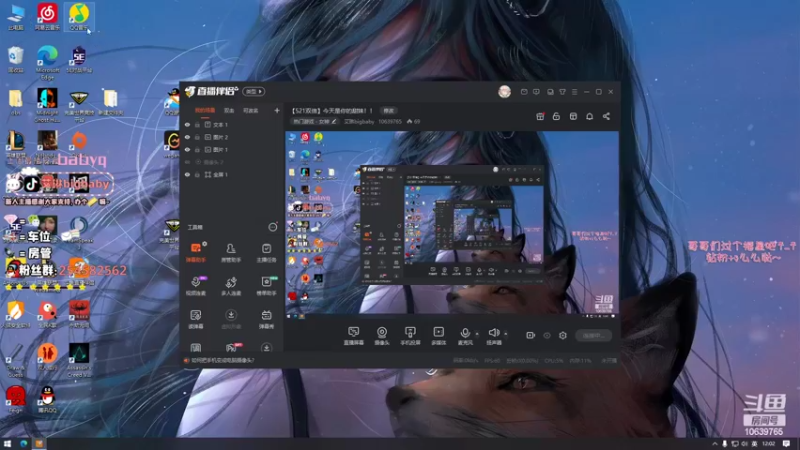Edit the 热门游戏 category tag
Image resolution: width=800 pixels, height=450 pixels.
[314, 121]
